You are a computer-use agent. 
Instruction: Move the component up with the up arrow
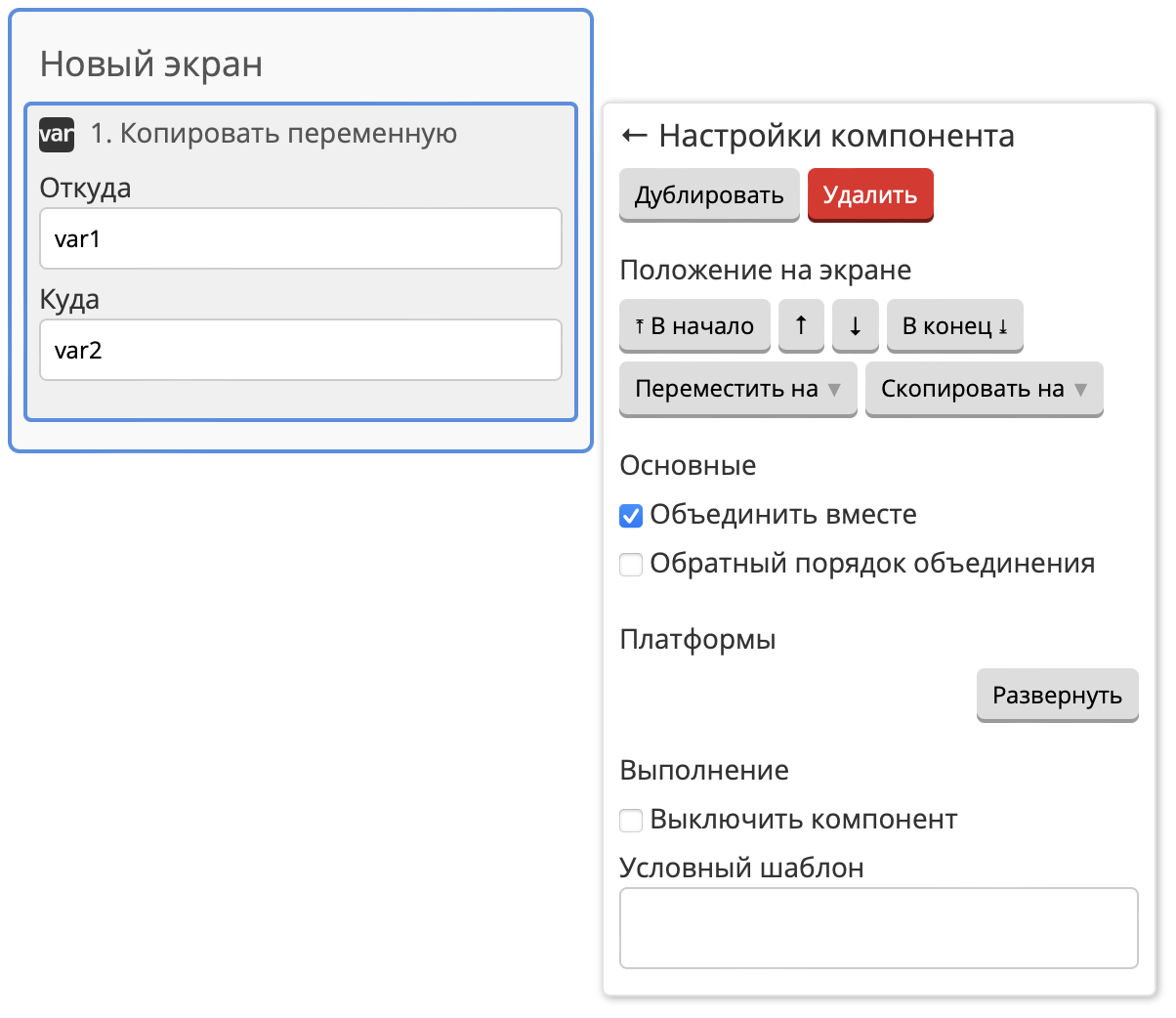pos(801,325)
